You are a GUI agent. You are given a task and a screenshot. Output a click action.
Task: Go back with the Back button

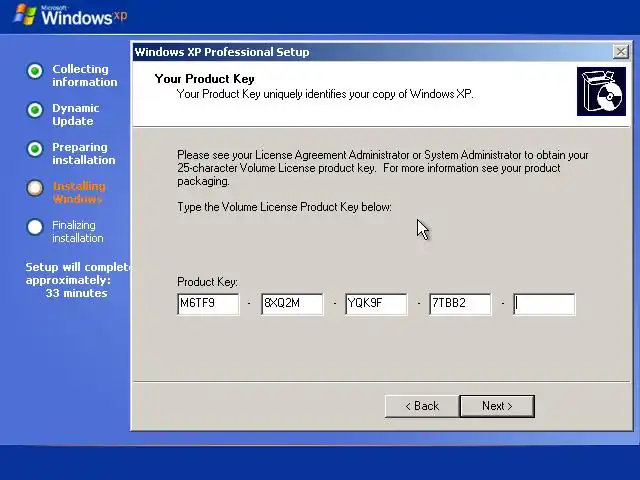coord(422,406)
